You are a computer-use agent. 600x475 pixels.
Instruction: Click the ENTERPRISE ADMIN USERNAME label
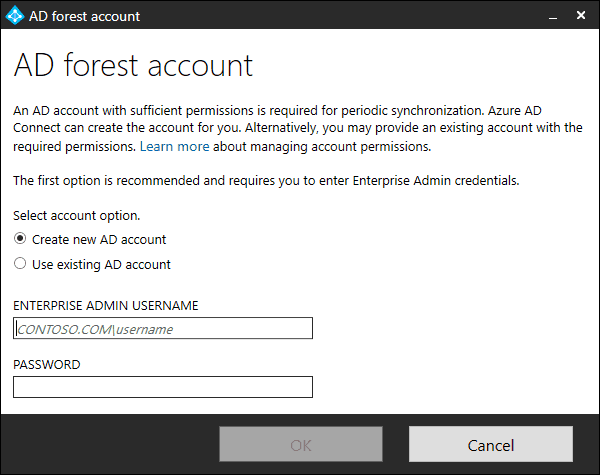point(106,305)
